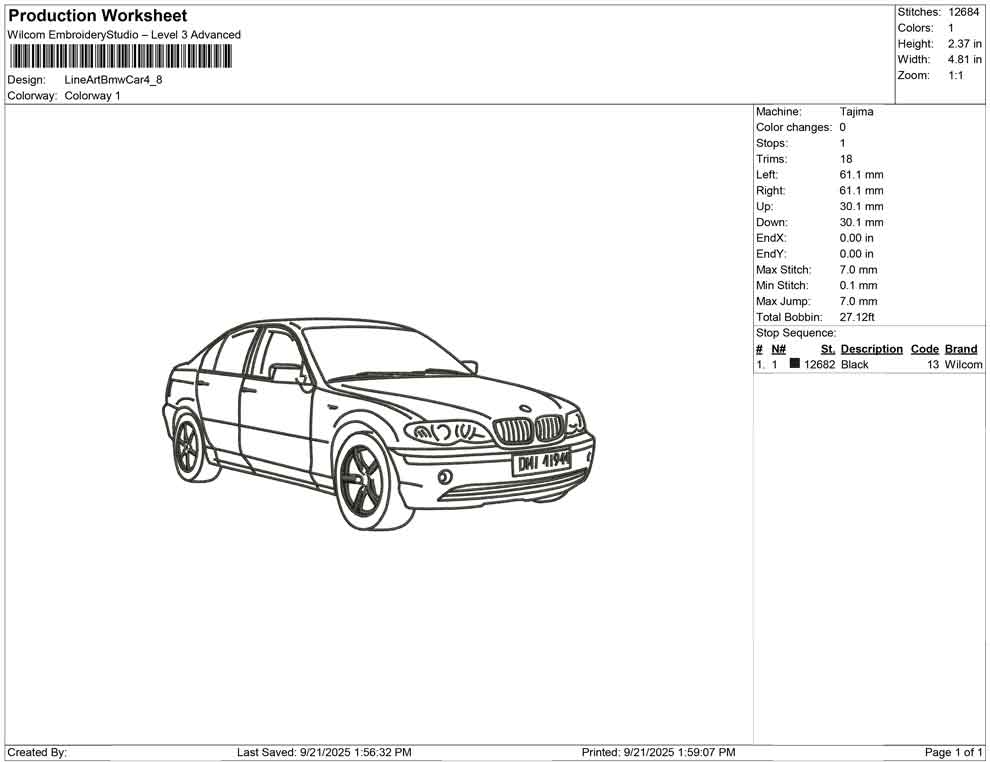Click the St. column header
990x762 pixels.
click(x=828, y=349)
